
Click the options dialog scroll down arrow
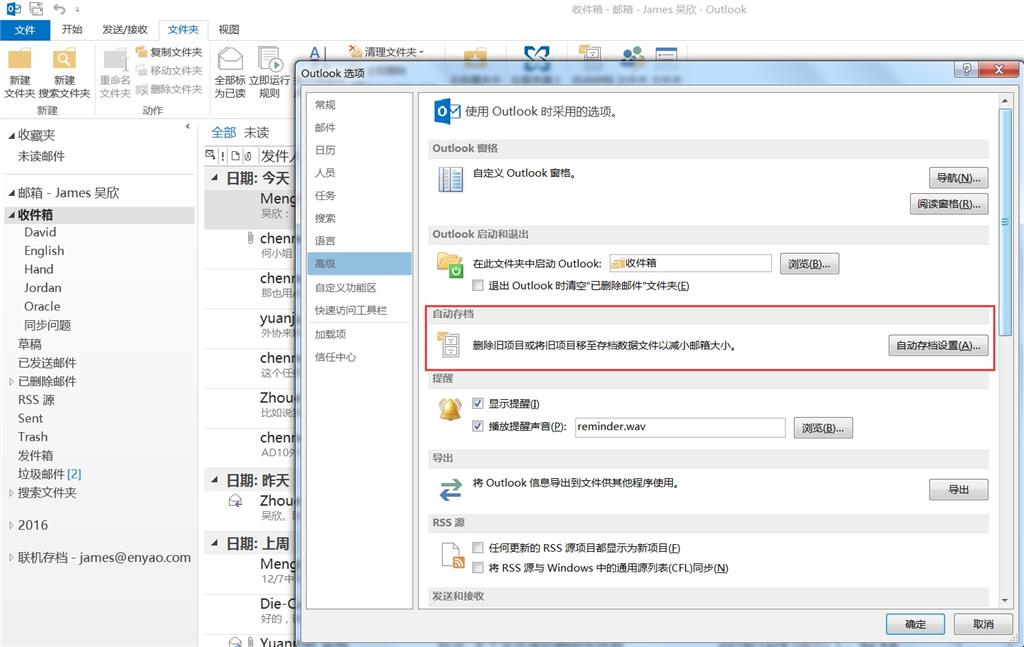point(1004,600)
